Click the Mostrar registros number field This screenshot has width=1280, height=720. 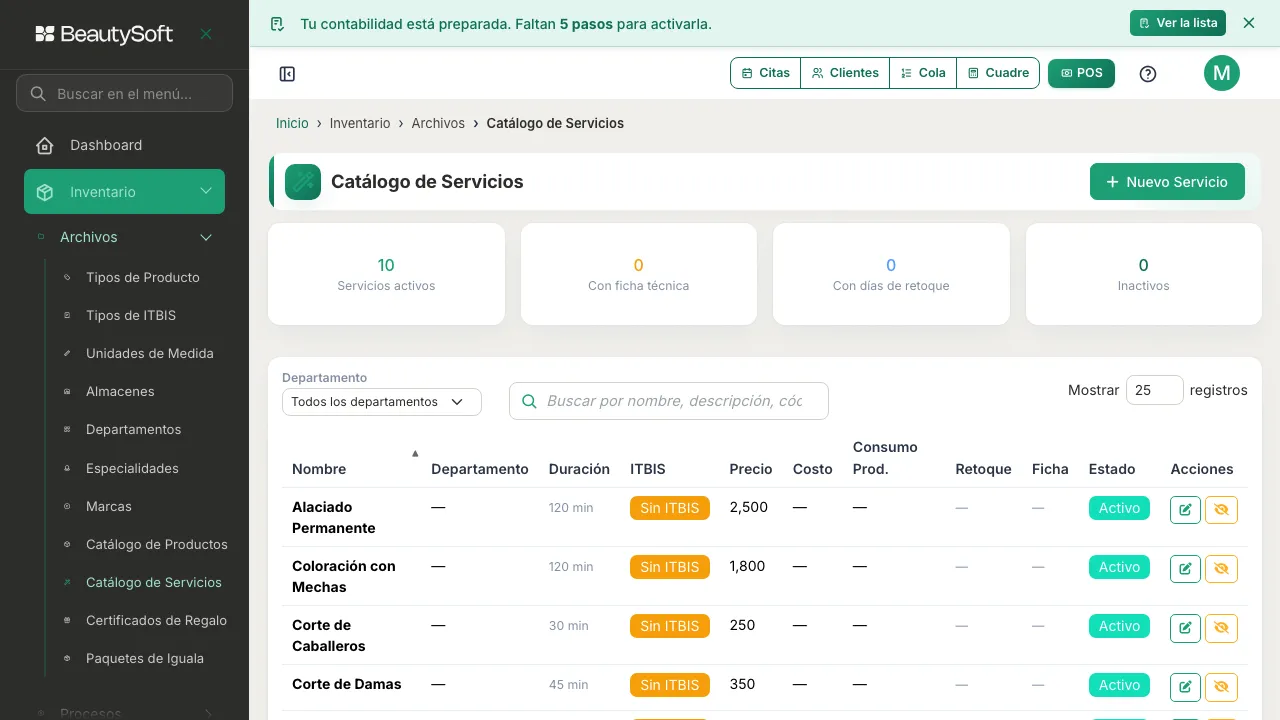point(1155,390)
